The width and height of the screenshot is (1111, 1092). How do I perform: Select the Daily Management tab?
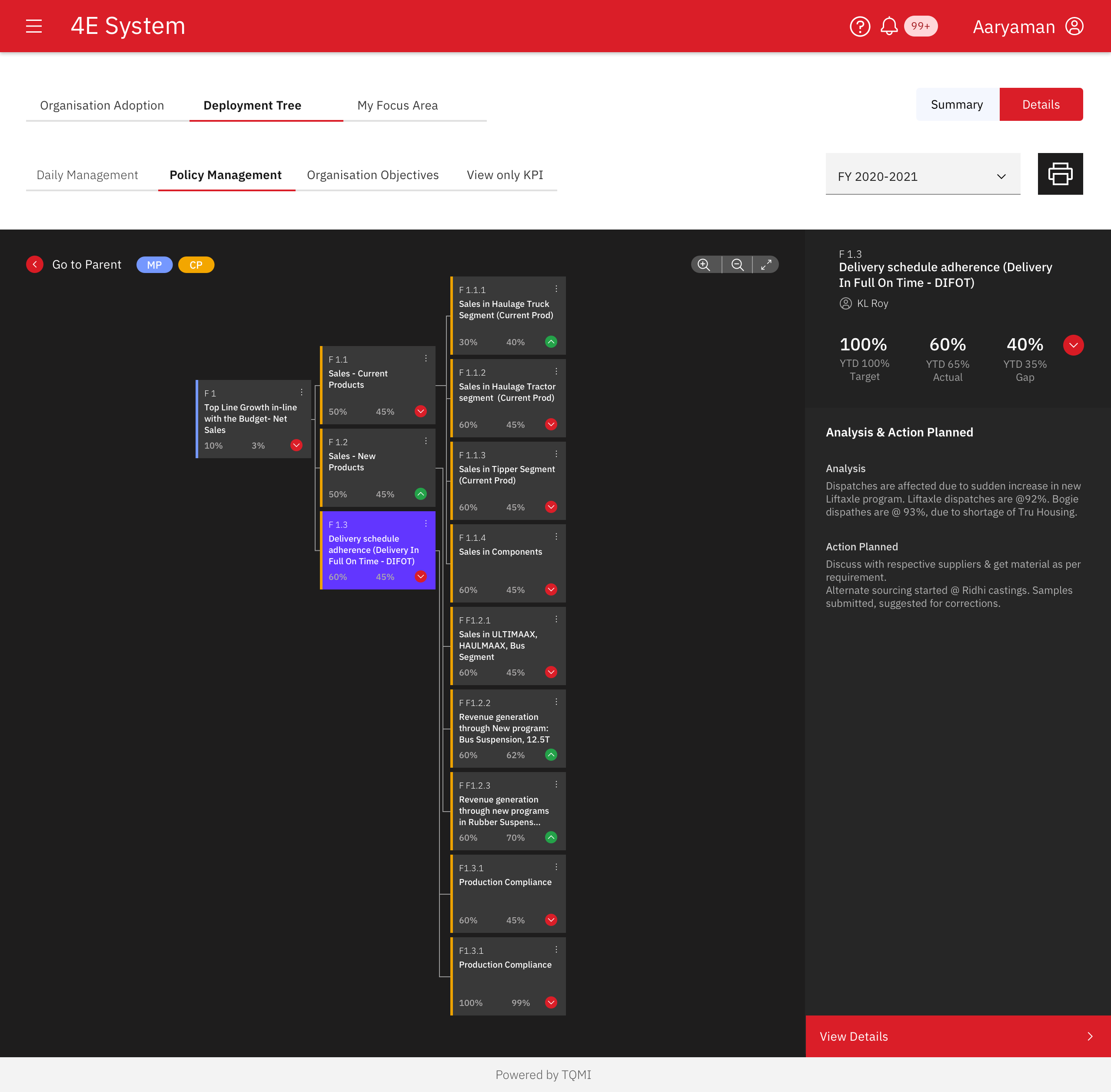pyautogui.click(x=87, y=175)
